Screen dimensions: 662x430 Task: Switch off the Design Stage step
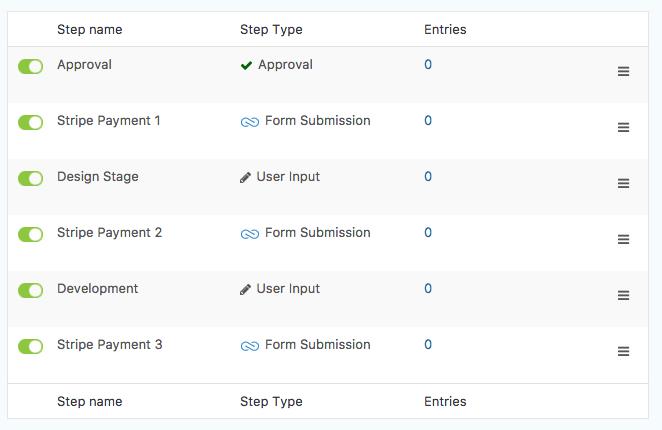(x=31, y=179)
